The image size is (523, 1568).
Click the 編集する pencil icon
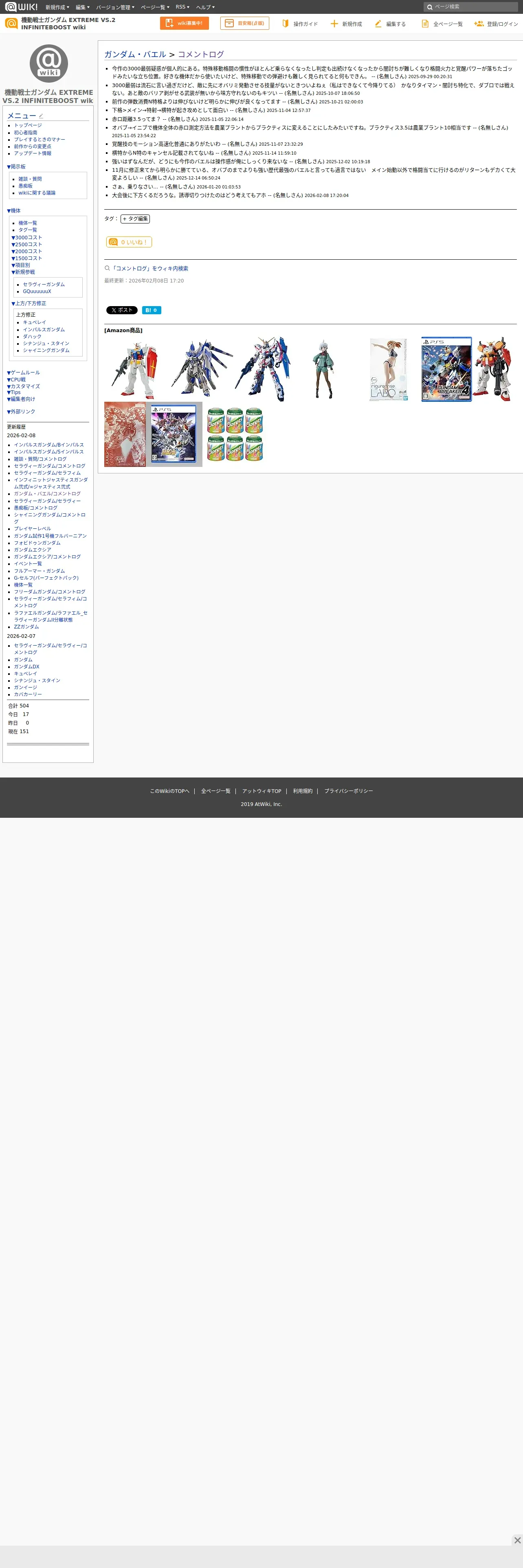tap(378, 23)
